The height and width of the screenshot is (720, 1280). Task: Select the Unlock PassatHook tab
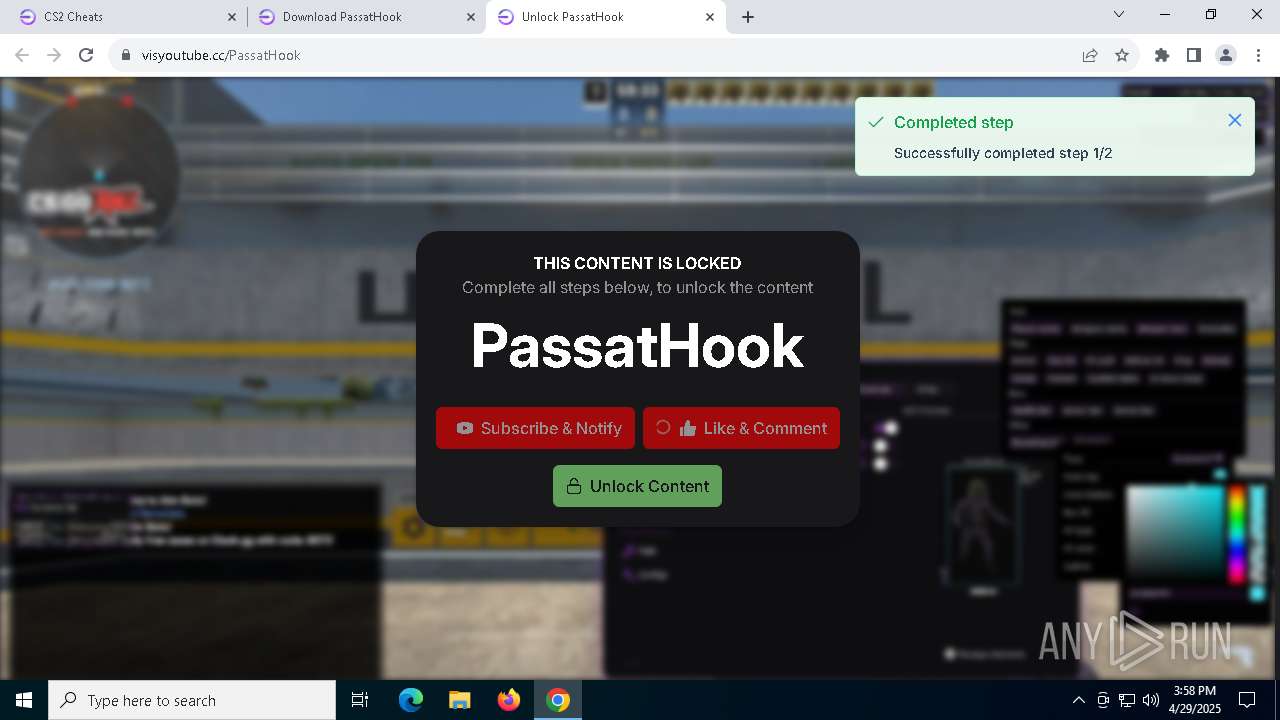[607, 17]
